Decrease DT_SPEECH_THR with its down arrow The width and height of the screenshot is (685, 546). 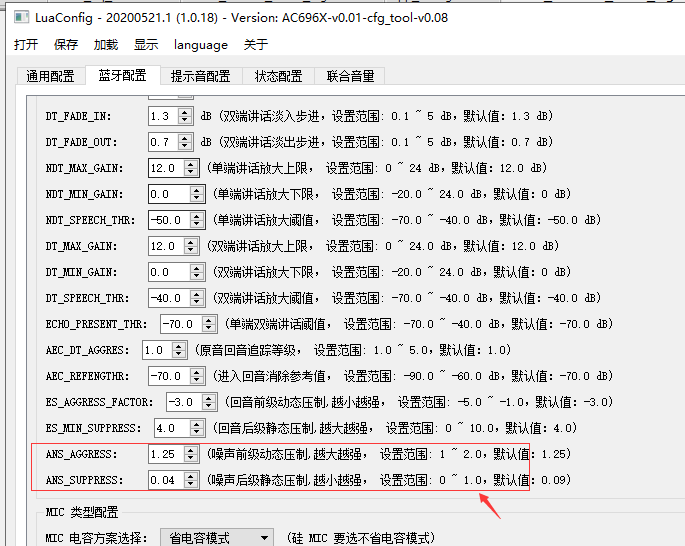click(x=197, y=302)
